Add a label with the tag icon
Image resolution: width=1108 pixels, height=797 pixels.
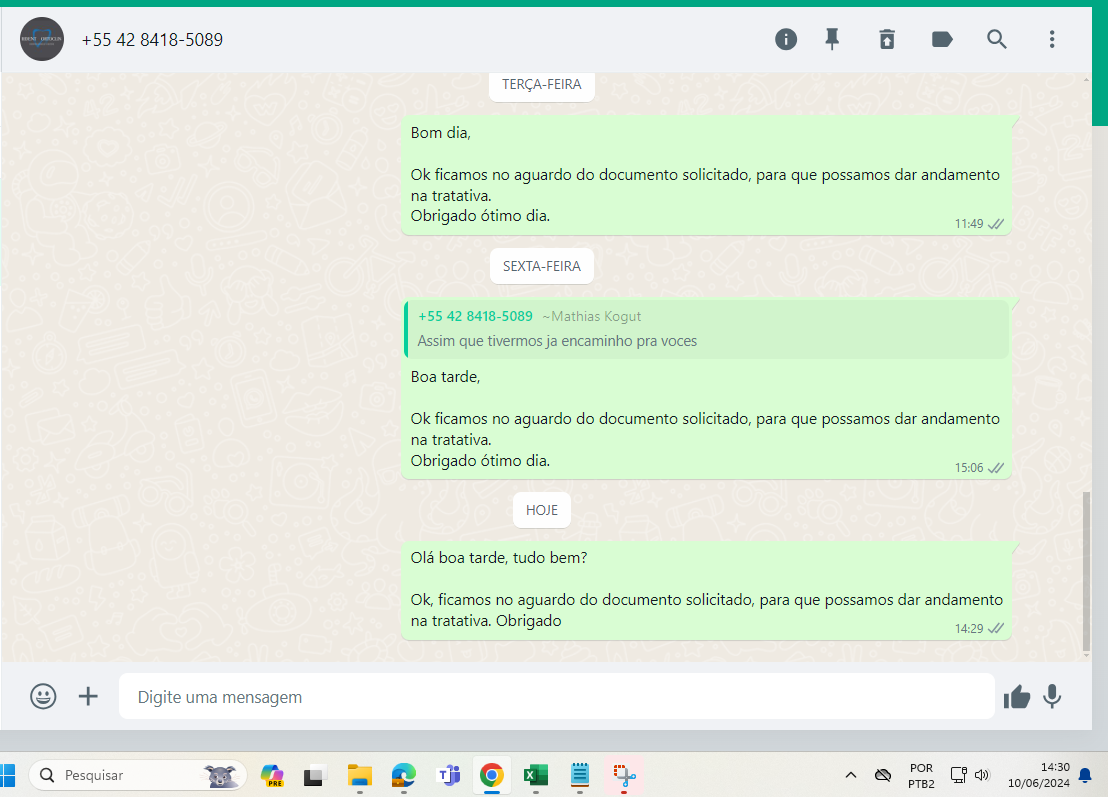pyautogui.click(x=942, y=40)
